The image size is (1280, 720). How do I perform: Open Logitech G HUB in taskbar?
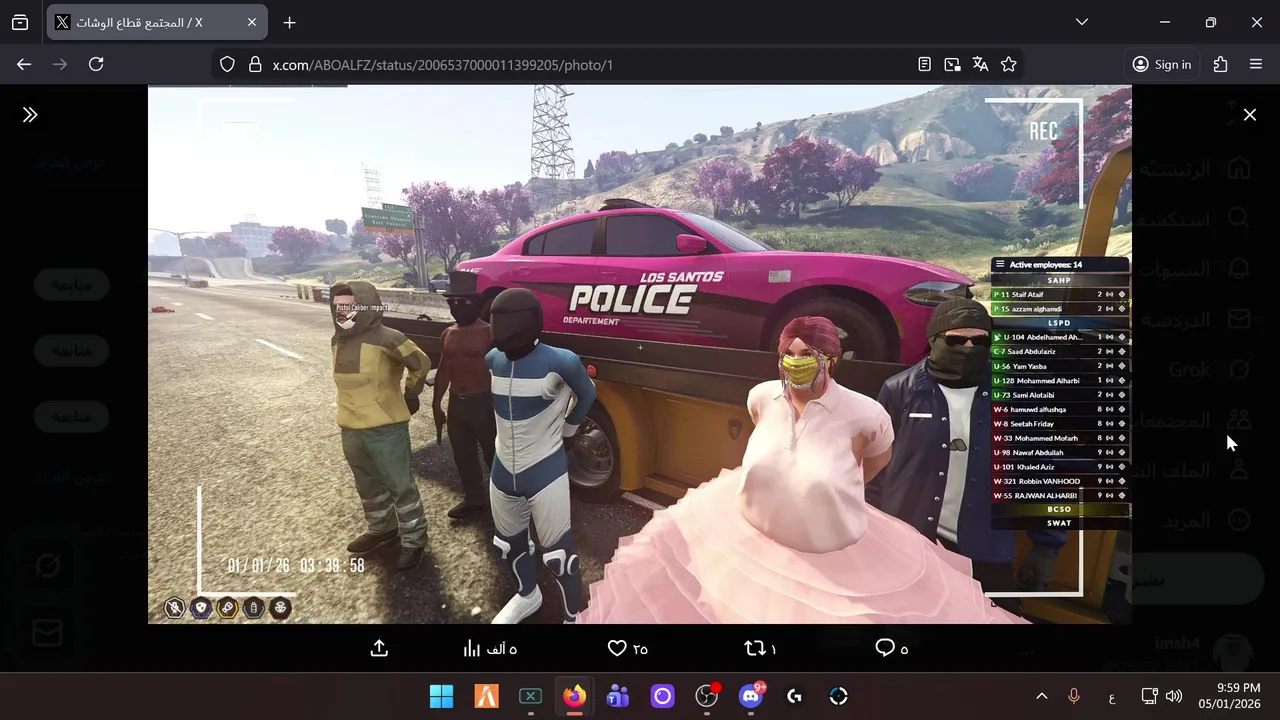(x=794, y=696)
